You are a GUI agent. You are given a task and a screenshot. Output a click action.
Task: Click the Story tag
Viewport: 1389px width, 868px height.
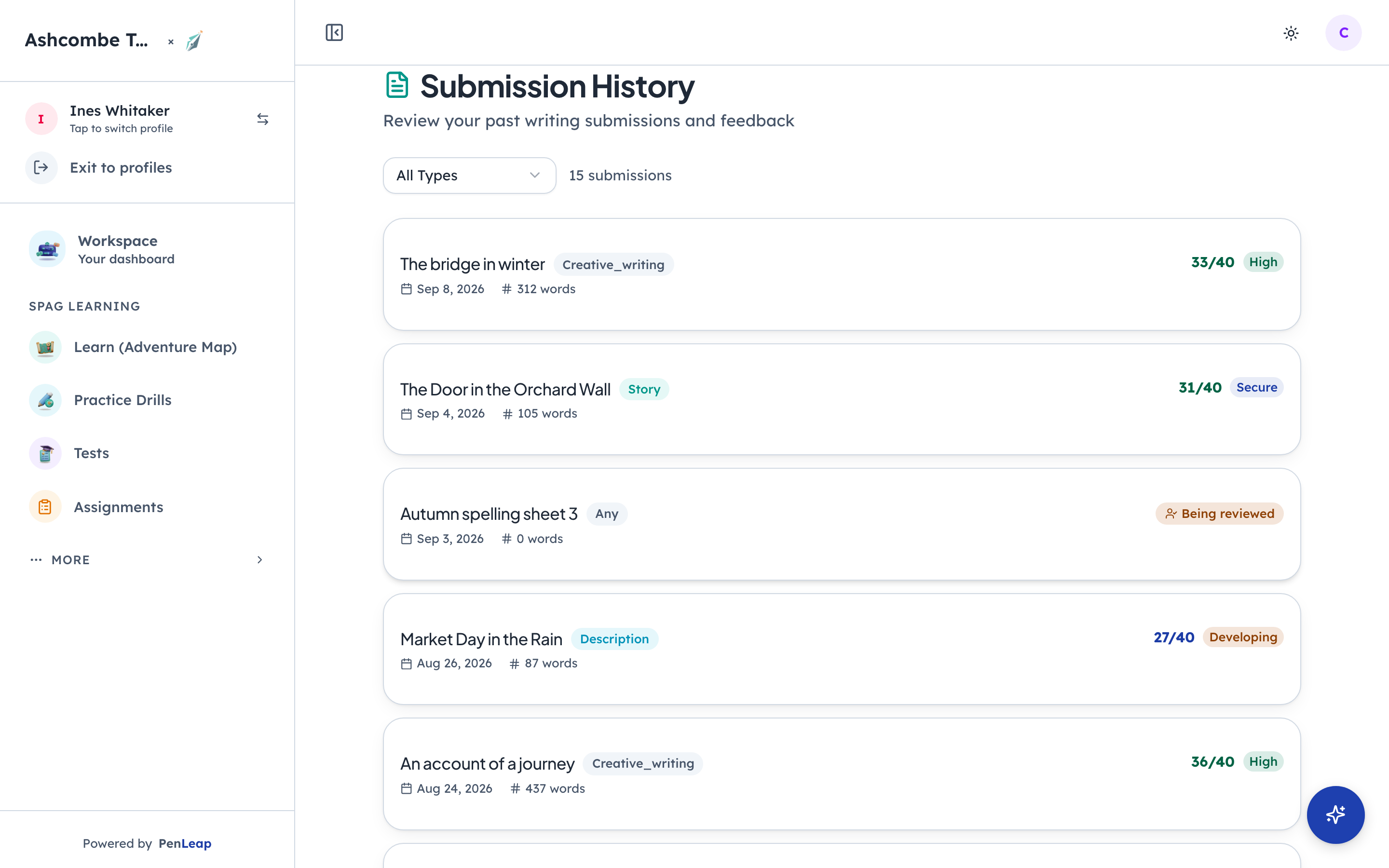pos(644,389)
